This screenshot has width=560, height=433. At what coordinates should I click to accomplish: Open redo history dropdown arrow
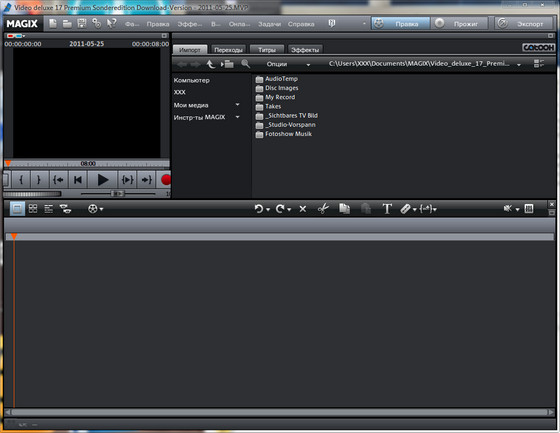(289, 209)
